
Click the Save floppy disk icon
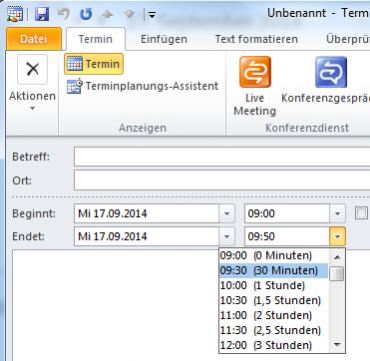coord(42,14)
